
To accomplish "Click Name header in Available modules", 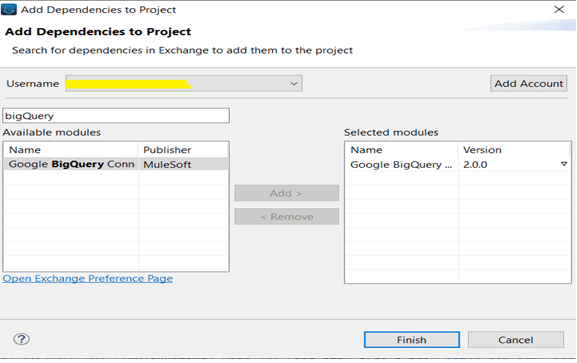I will 71,150.
